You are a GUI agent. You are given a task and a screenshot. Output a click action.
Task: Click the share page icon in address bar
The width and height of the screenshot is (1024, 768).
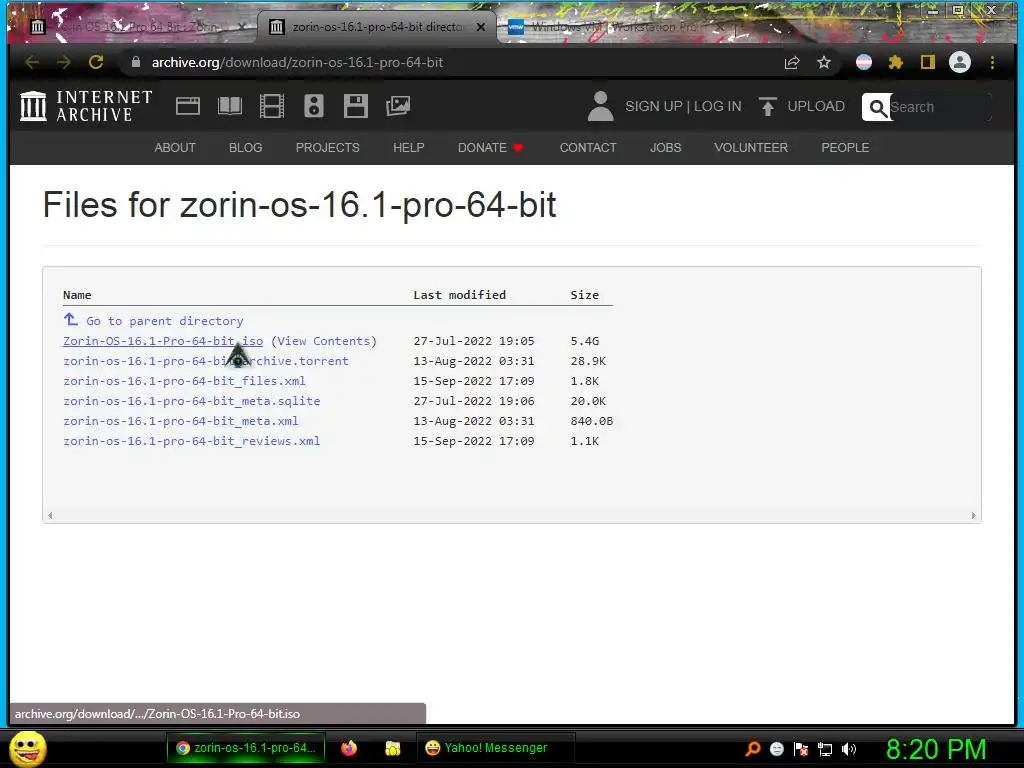(x=792, y=62)
